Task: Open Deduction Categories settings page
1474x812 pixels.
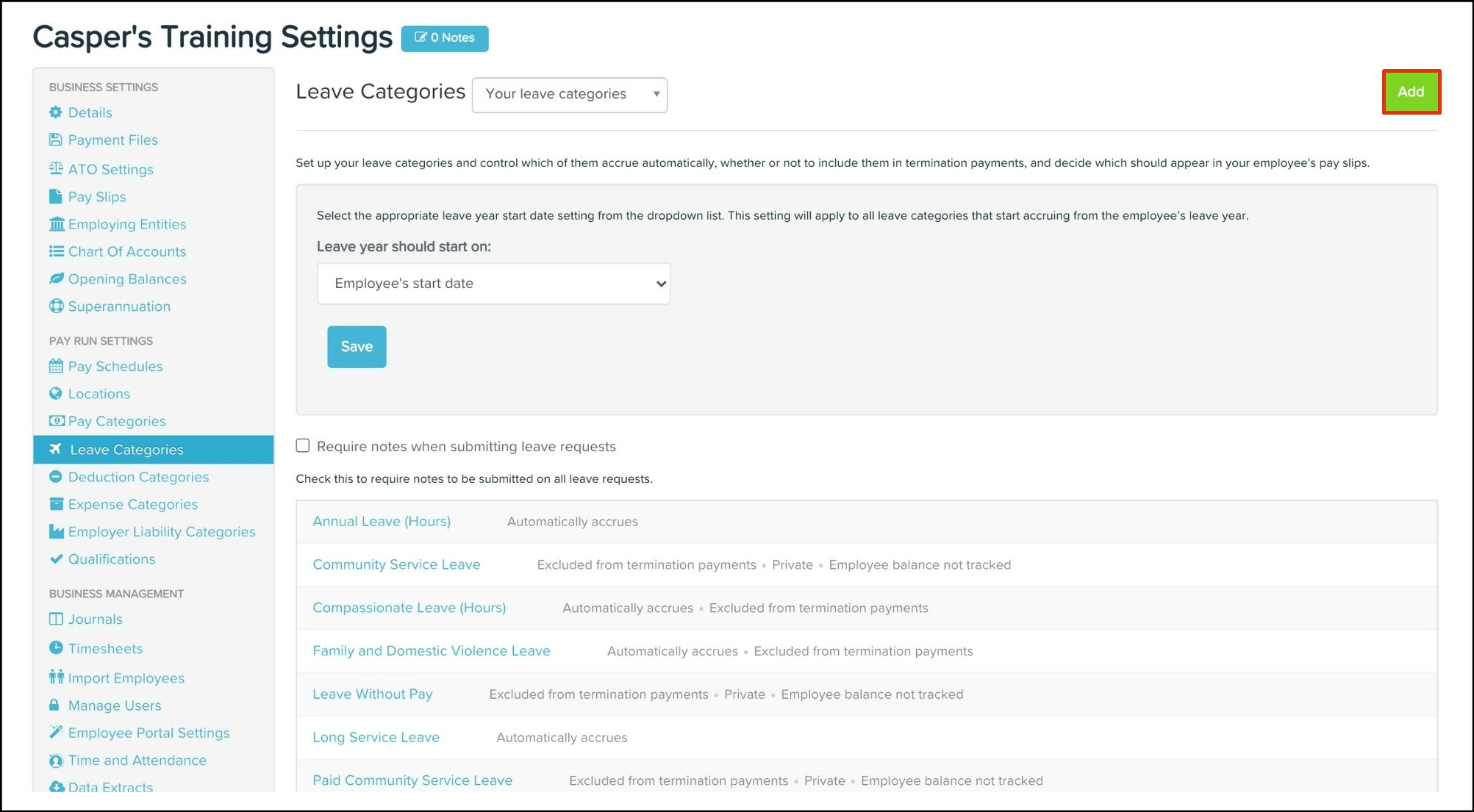Action: pos(138,477)
